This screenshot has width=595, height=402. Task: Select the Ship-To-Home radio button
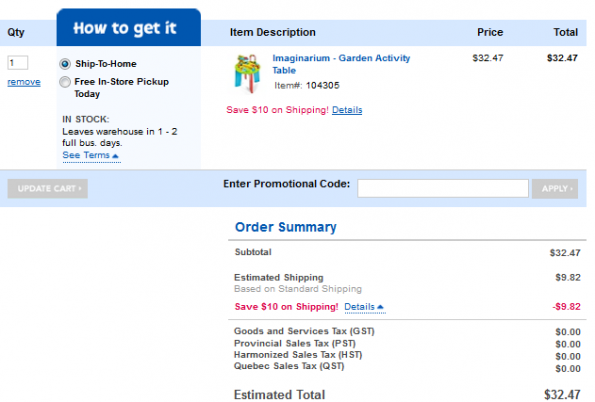65,64
